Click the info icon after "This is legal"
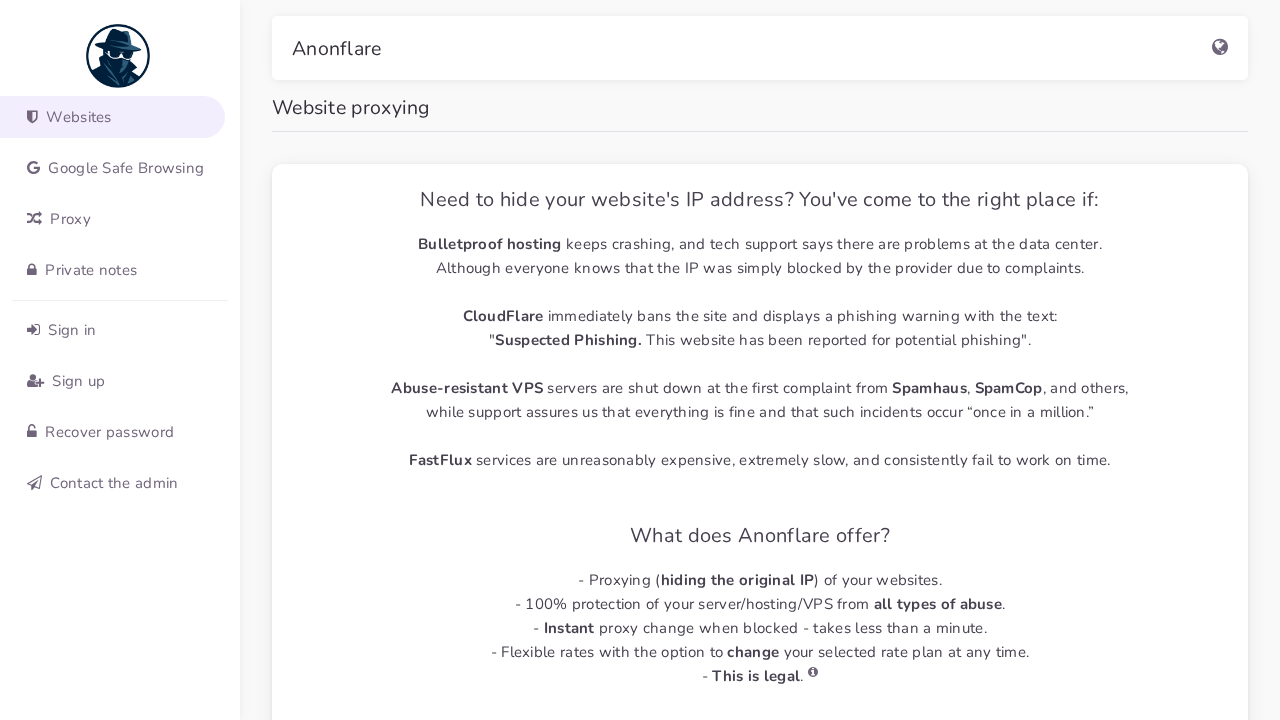The height and width of the screenshot is (720, 1280). pyautogui.click(x=813, y=672)
